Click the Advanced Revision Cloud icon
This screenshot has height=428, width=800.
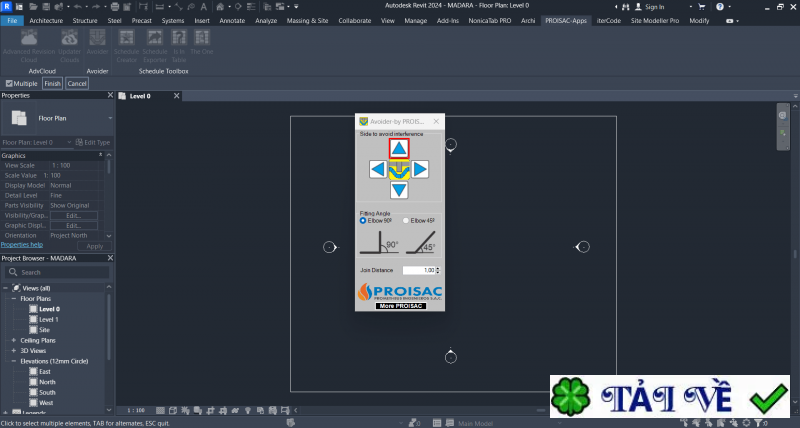[x=29, y=41]
